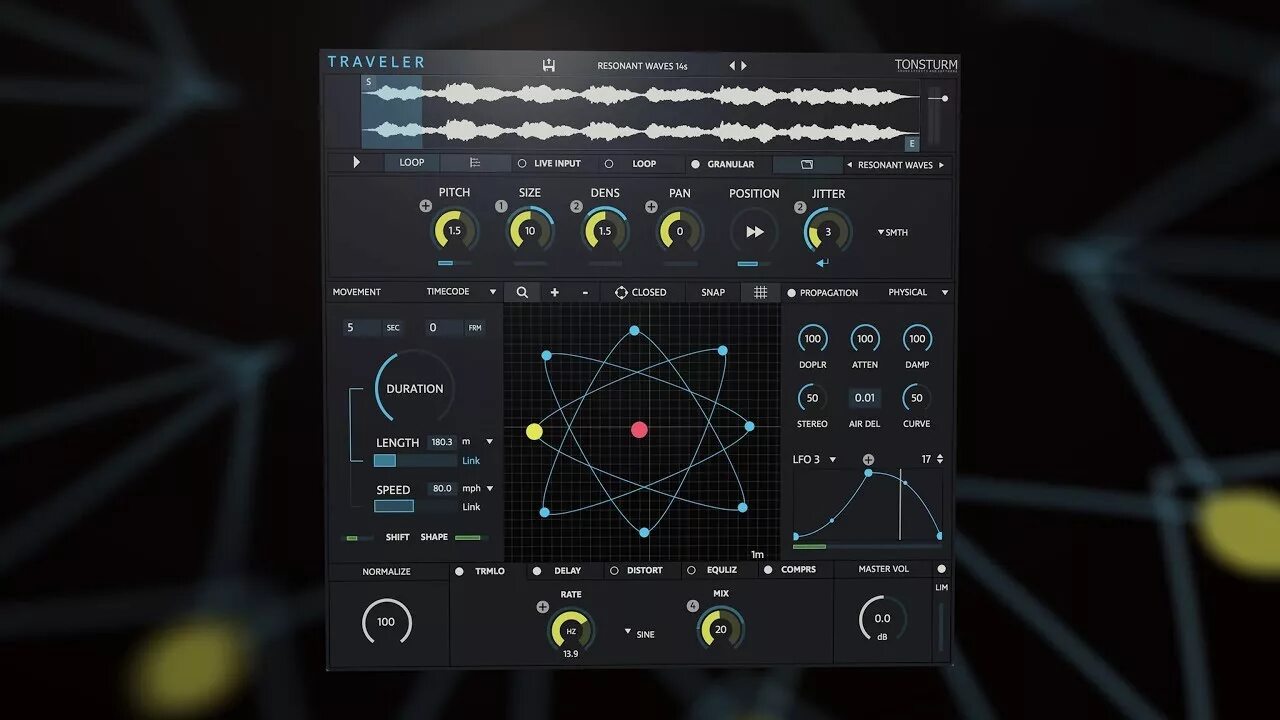Go to the previous preset arrow
This screenshot has width=1280, height=720.
[732, 66]
